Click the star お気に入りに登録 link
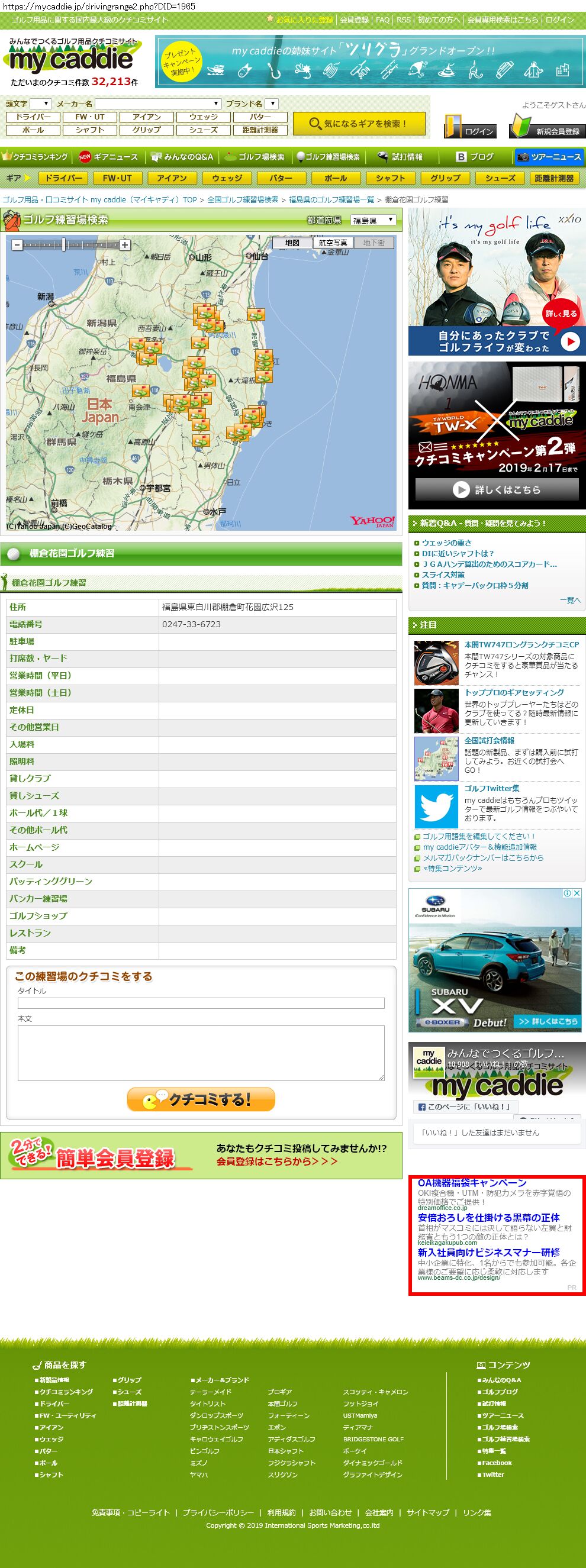Image resolution: width=586 pixels, height=1568 pixels. (x=300, y=20)
